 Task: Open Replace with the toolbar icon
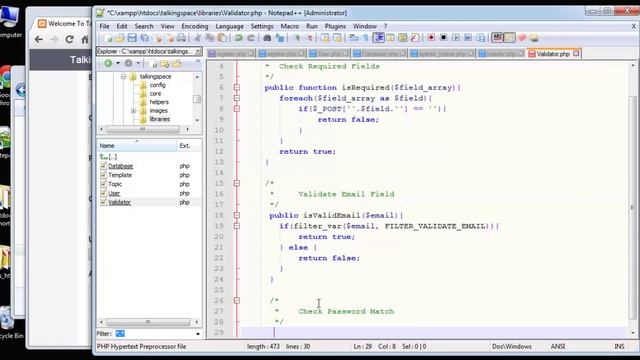(x=280, y=38)
